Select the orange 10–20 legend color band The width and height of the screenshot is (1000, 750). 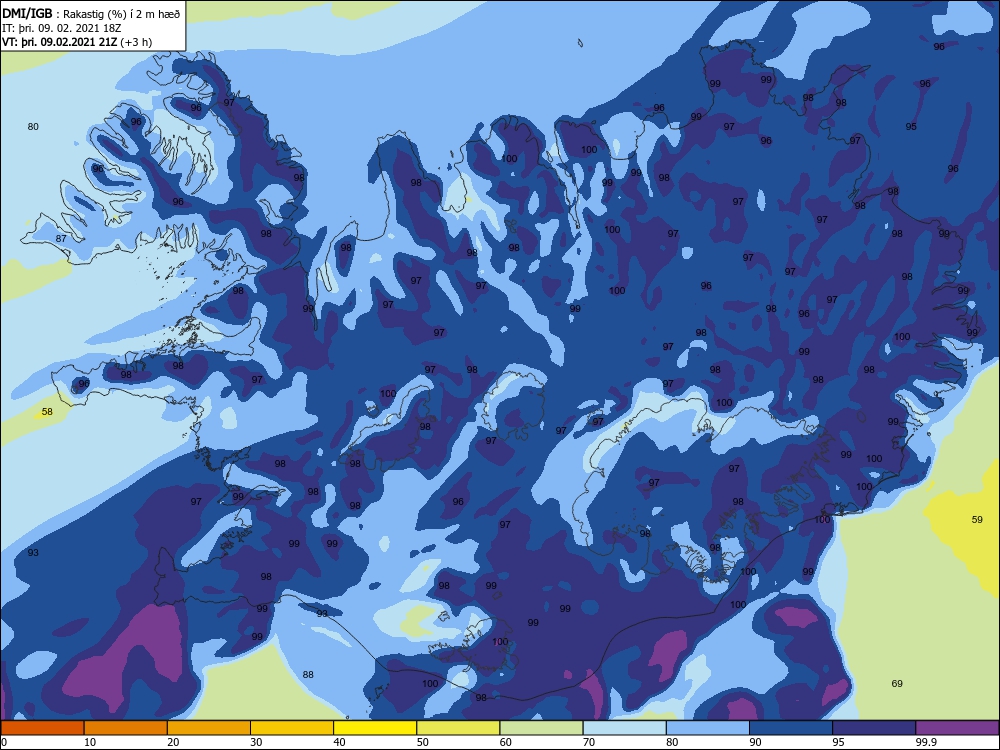[126, 728]
